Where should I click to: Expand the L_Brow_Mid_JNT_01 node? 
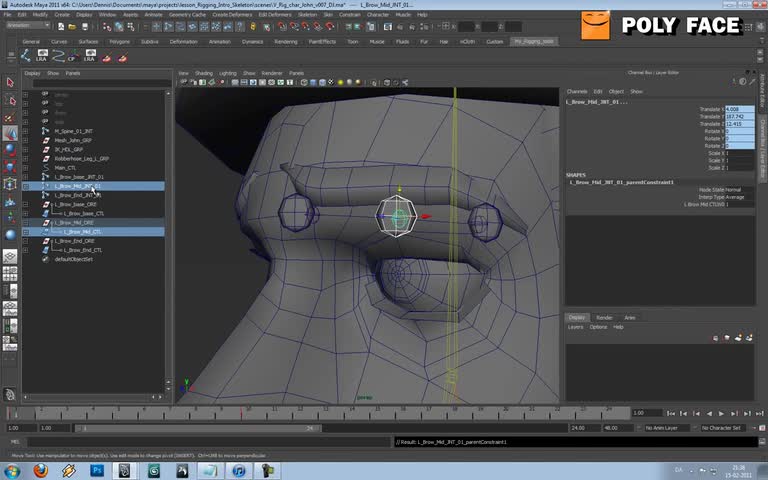pos(25,186)
